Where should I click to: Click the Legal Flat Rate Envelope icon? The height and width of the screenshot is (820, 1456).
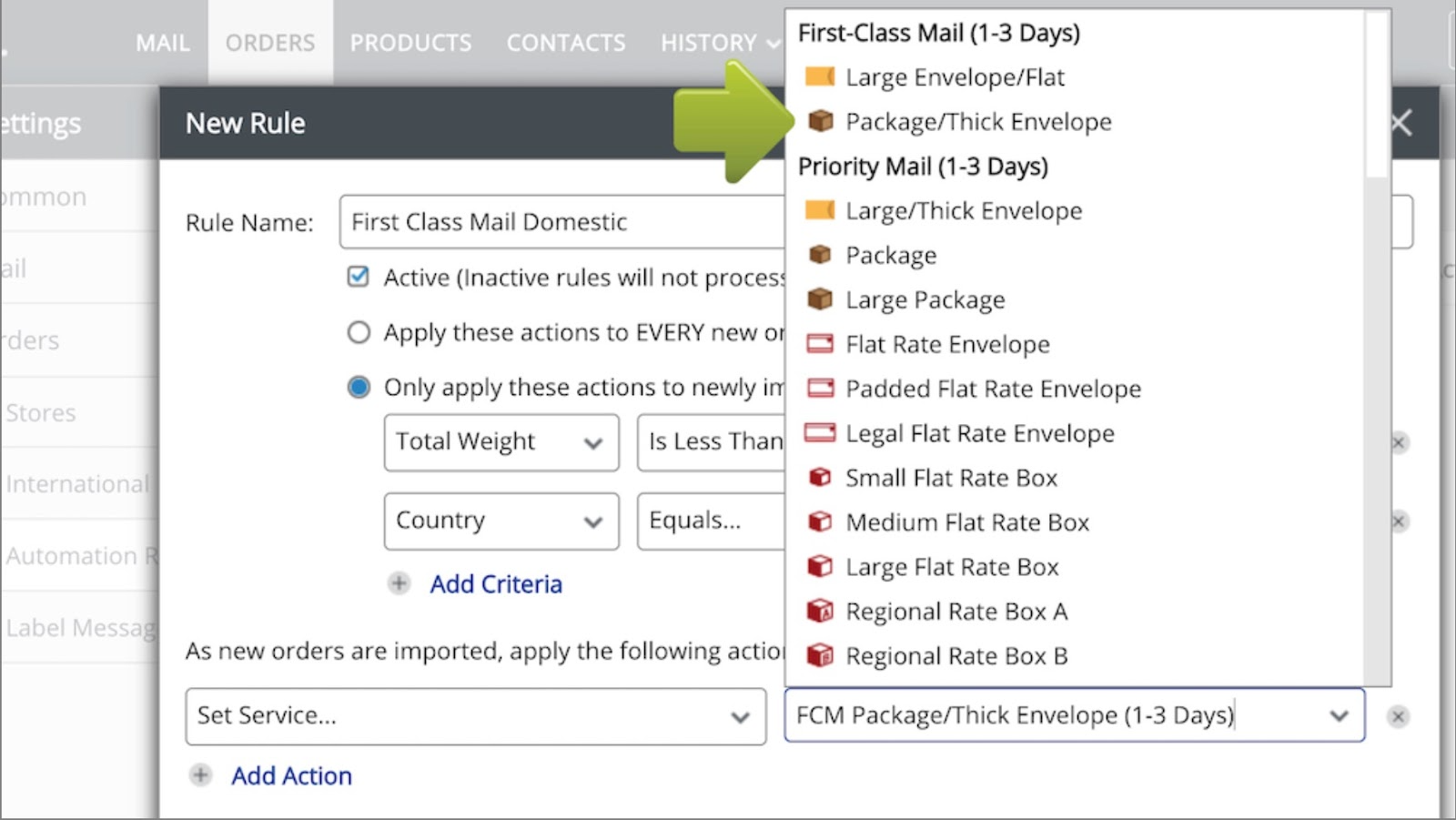point(820,433)
